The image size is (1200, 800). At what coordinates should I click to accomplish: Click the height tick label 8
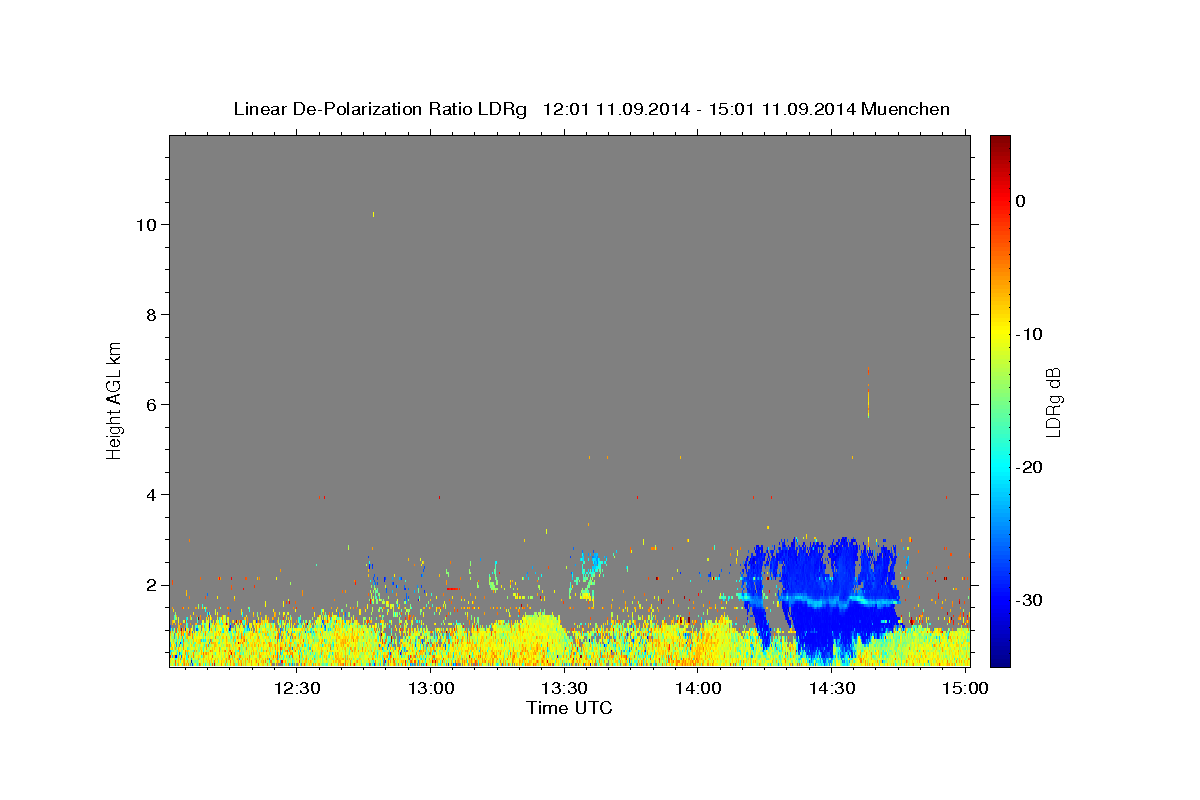[151, 315]
